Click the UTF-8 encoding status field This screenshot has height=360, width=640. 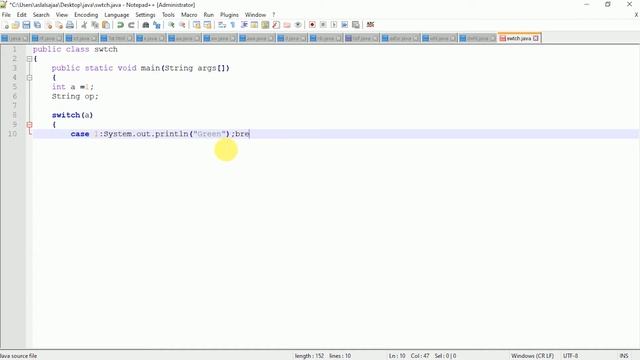[570, 356]
